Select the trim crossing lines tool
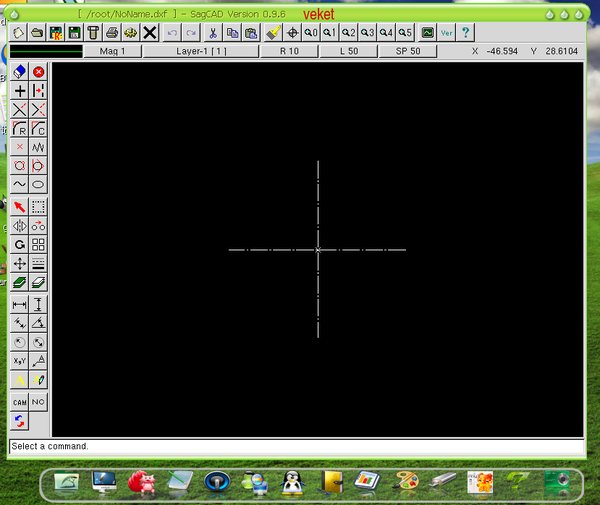This screenshot has height=505, width=600. pyautogui.click(x=20, y=109)
